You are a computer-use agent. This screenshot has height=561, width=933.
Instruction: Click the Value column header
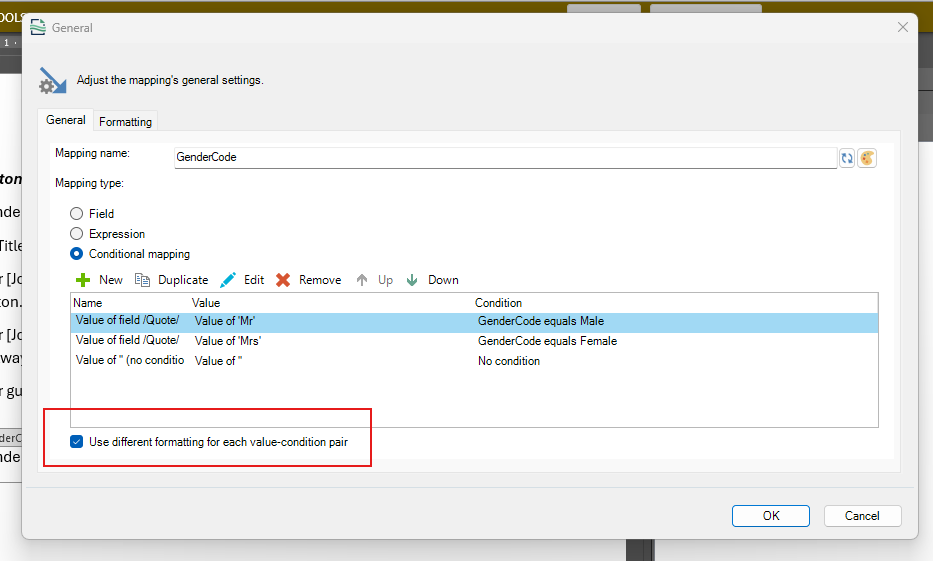[206, 303]
